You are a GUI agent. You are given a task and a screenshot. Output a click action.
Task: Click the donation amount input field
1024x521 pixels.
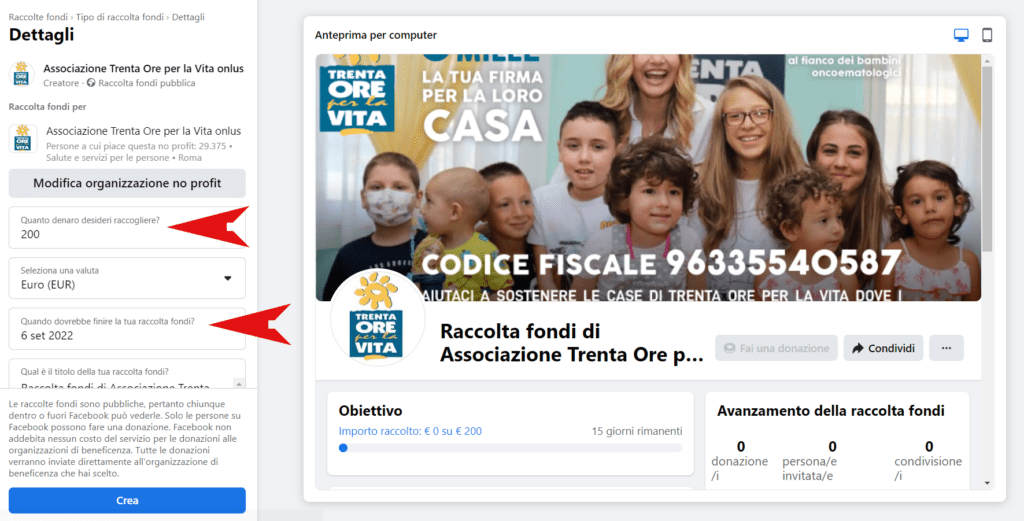127,228
